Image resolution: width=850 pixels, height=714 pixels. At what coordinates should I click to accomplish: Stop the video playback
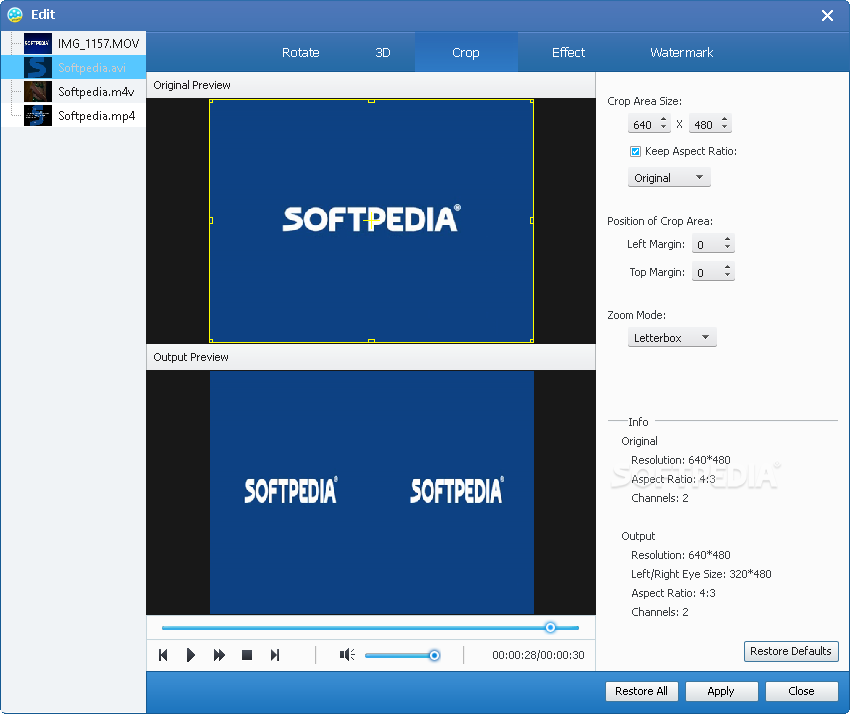tap(247, 655)
